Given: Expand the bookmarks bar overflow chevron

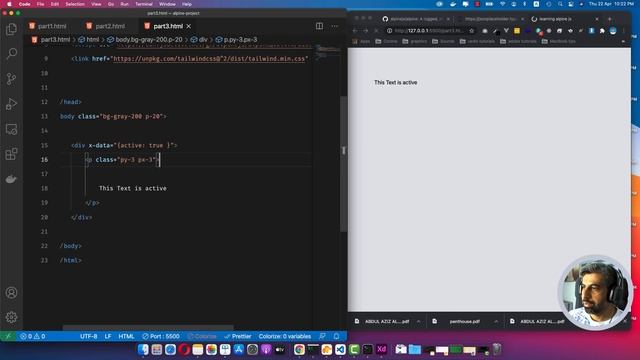Looking at the screenshot, I should click(623, 41).
